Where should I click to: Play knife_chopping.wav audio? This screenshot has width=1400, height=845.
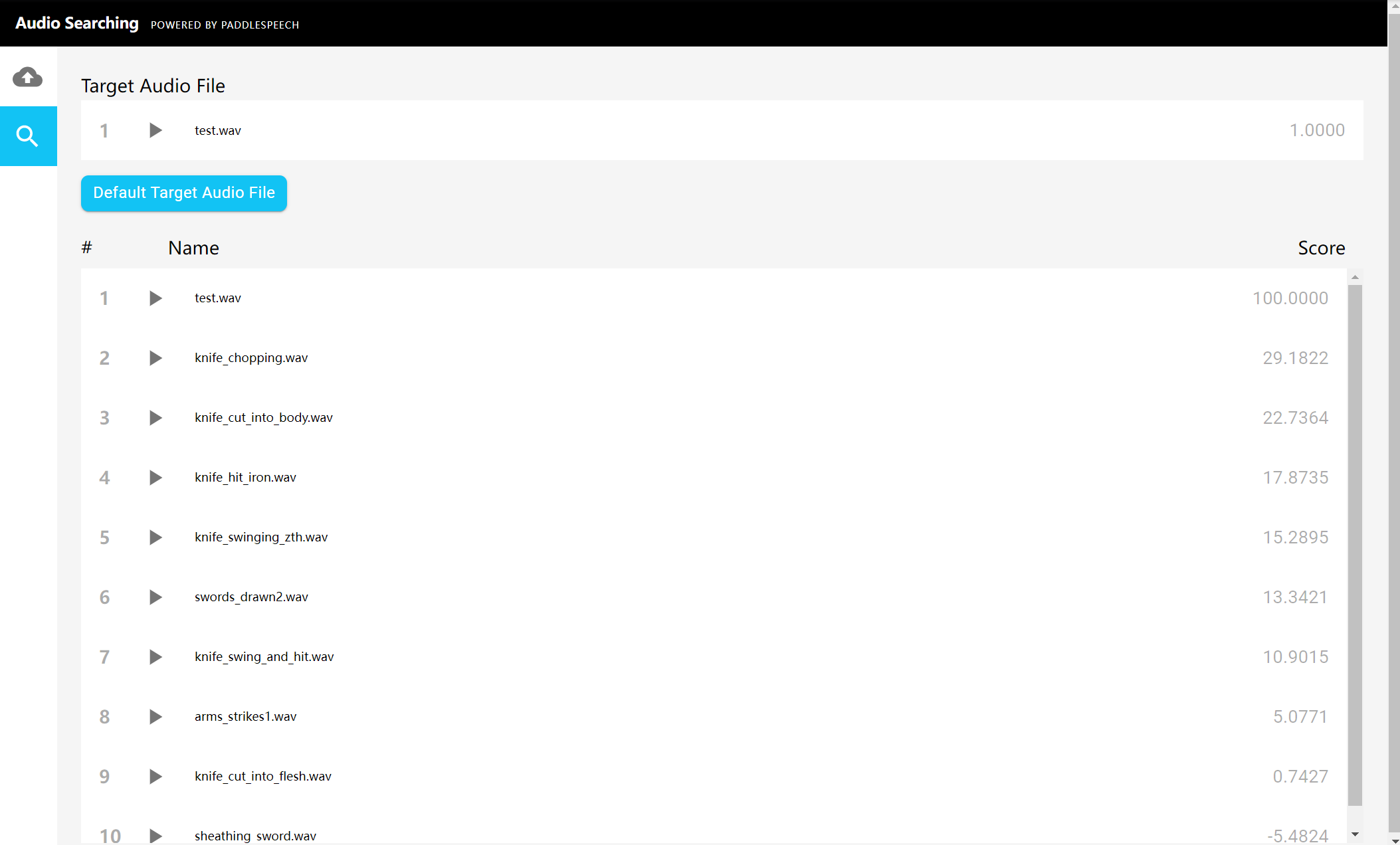(155, 358)
